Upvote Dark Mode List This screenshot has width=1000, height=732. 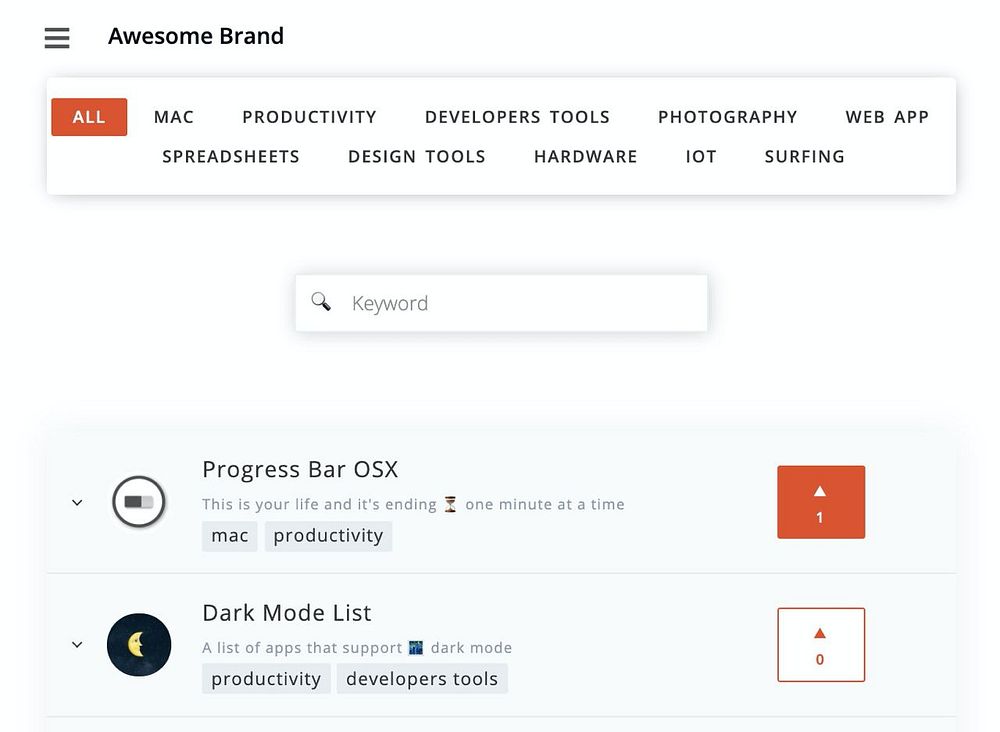820,645
